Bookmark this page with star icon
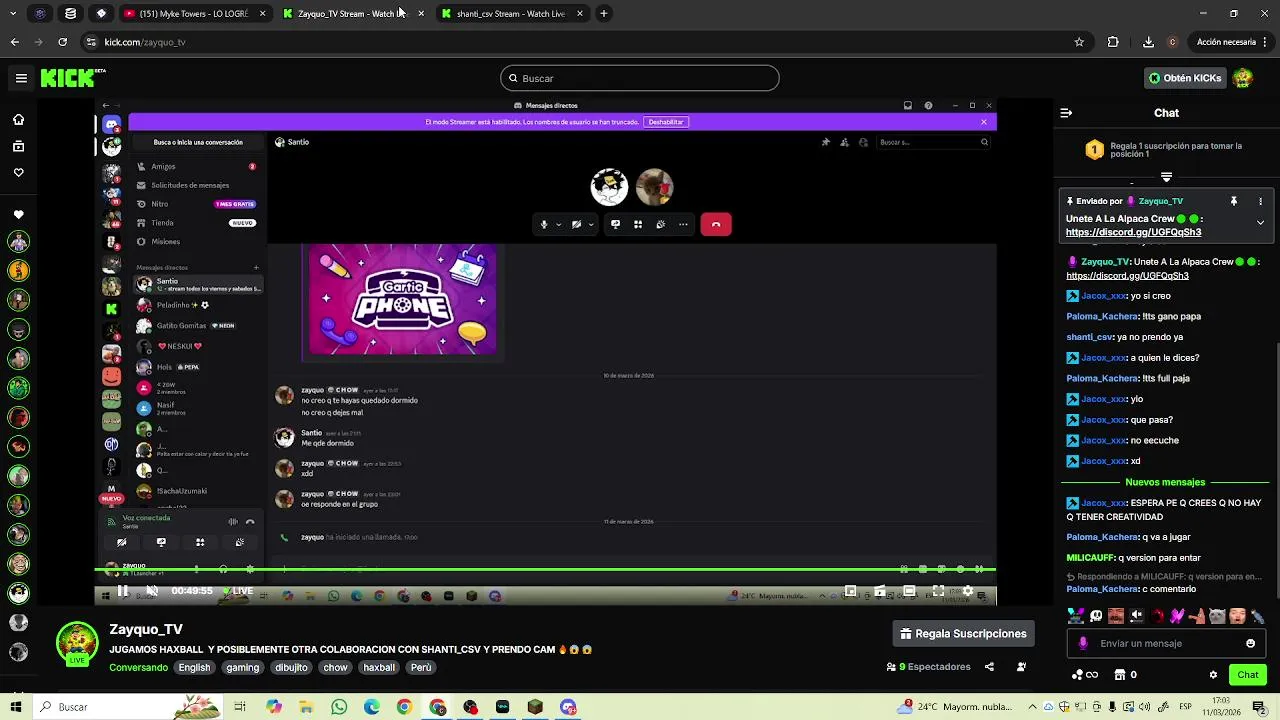This screenshot has width=1280, height=720. click(1079, 42)
